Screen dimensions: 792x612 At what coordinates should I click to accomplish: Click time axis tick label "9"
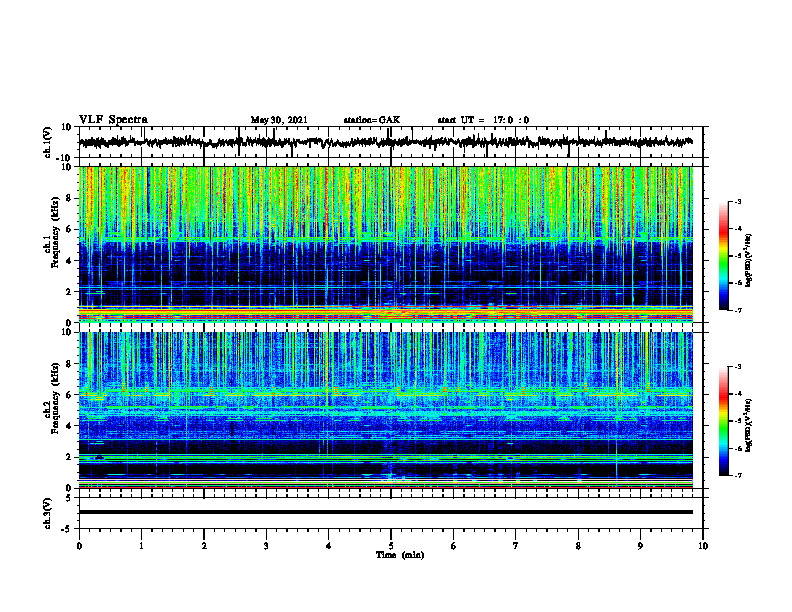(x=640, y=546)
